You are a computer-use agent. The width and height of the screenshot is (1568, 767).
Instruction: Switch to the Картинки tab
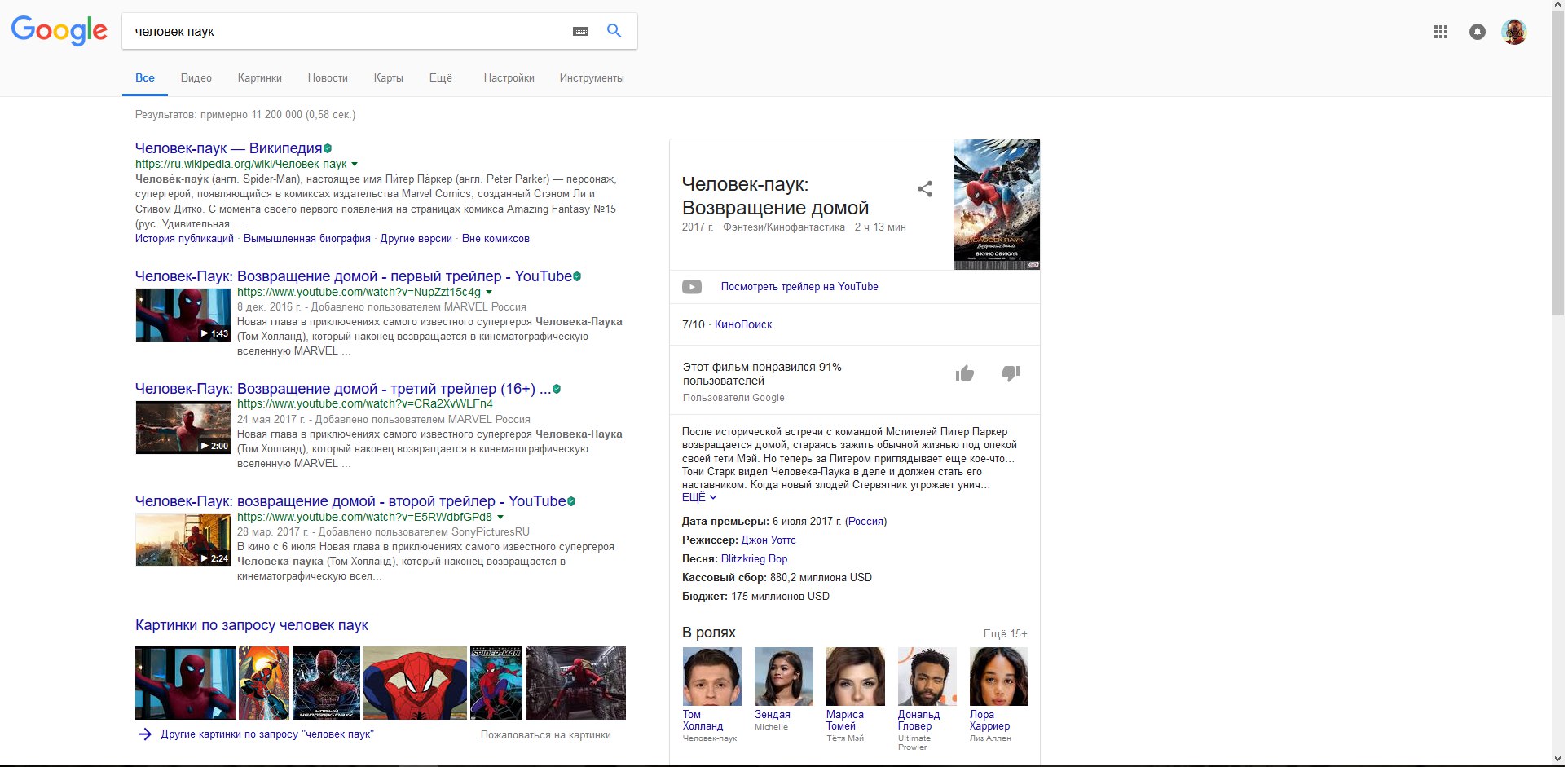[x=260, y=78]
